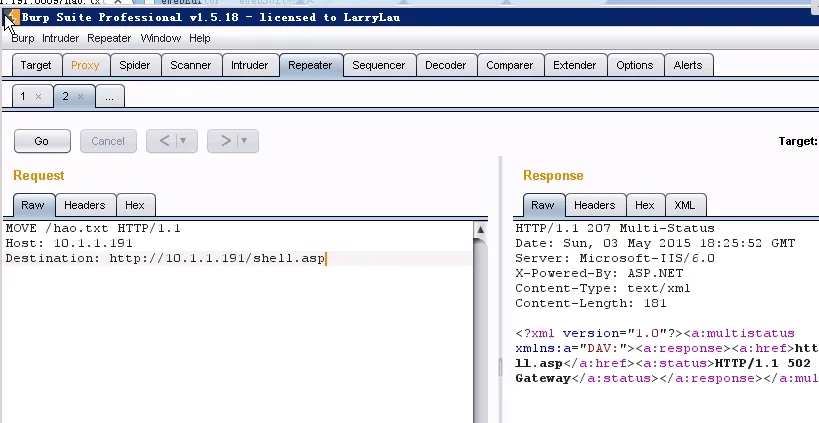Go back to the previous request with <

pyautogui.click(x=164, y=141)
